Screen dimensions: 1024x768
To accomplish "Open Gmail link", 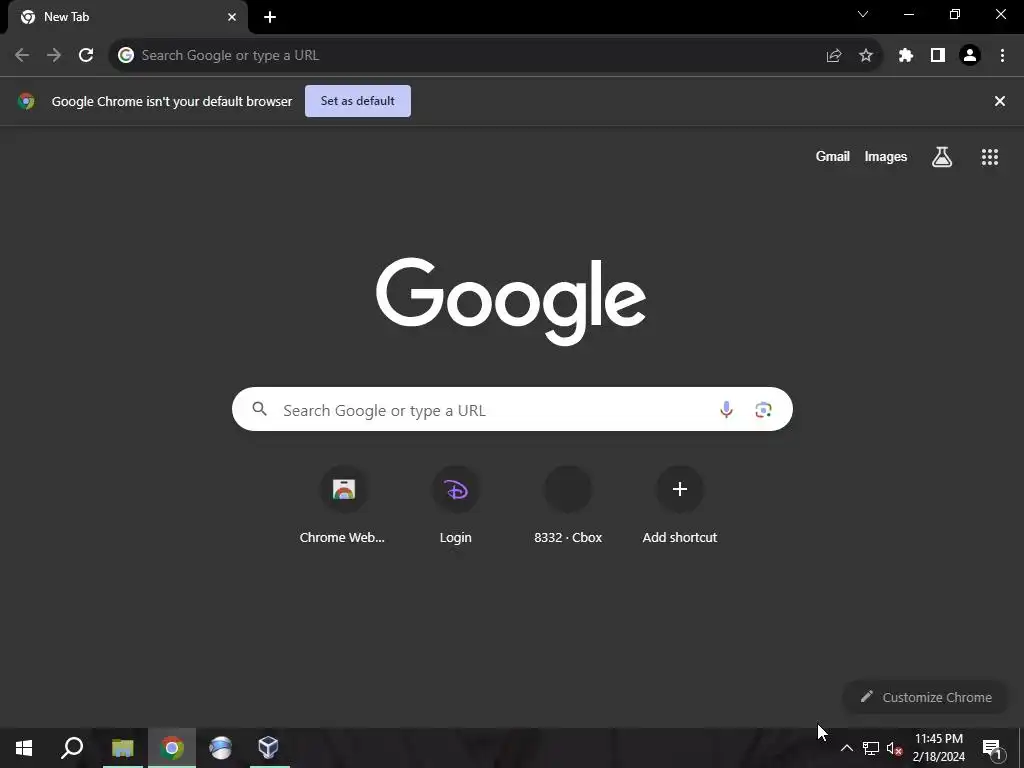I will click(833, 157).
